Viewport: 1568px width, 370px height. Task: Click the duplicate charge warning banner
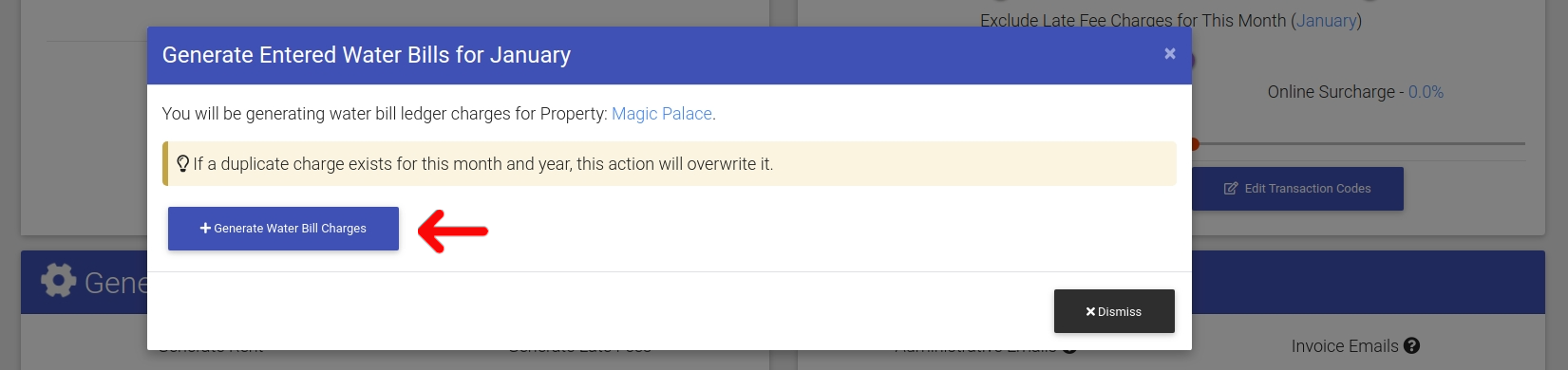670,163
